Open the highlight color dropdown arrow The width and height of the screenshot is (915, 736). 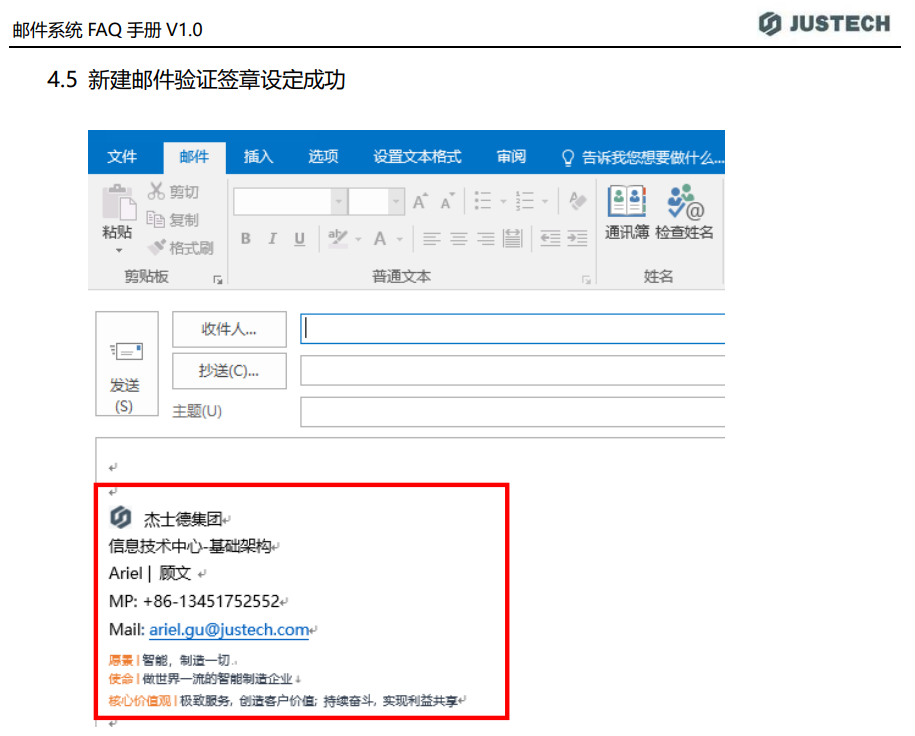click(358, 239)
